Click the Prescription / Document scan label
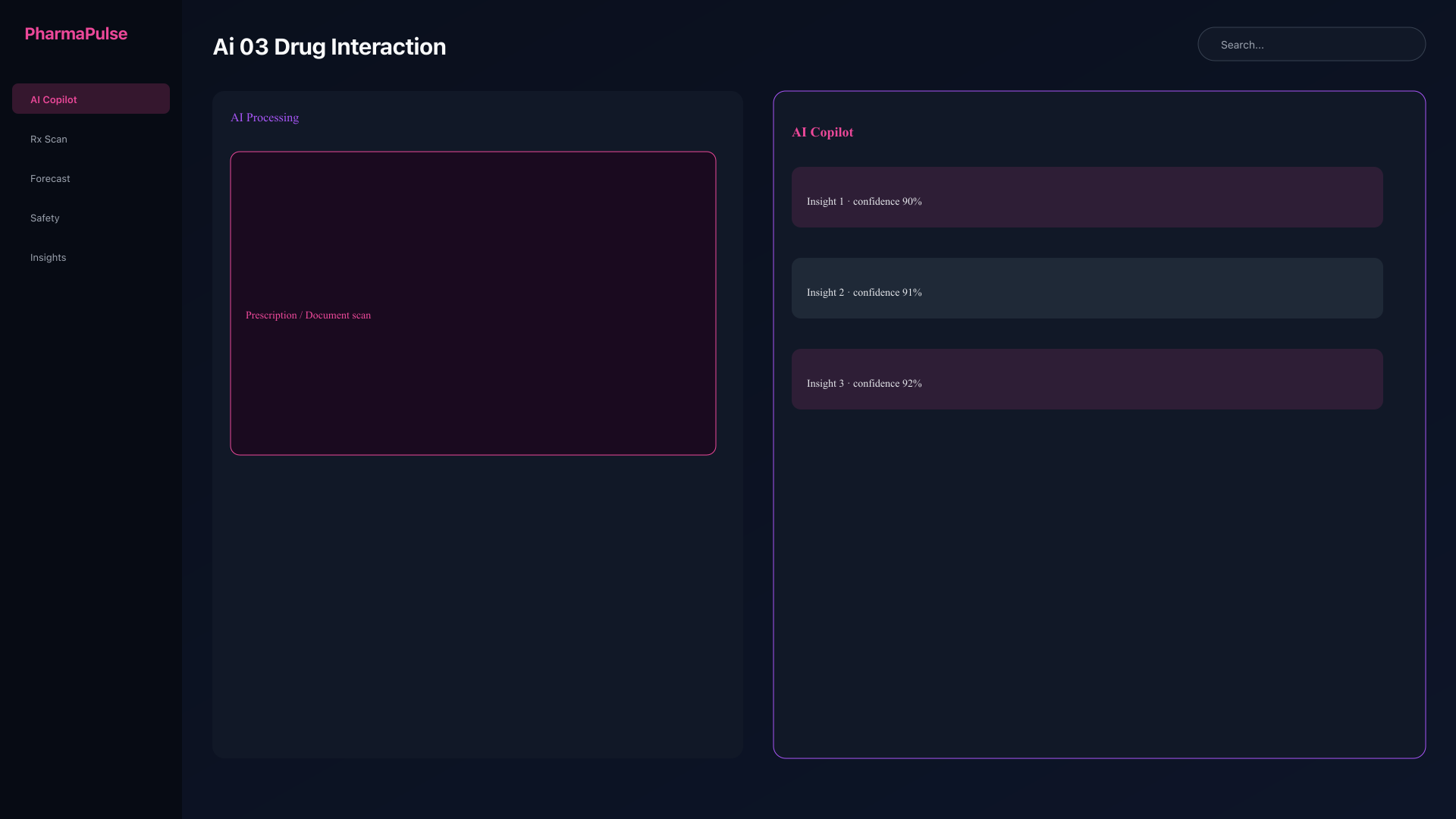1456x819 pixels. [x=308, y=315]
